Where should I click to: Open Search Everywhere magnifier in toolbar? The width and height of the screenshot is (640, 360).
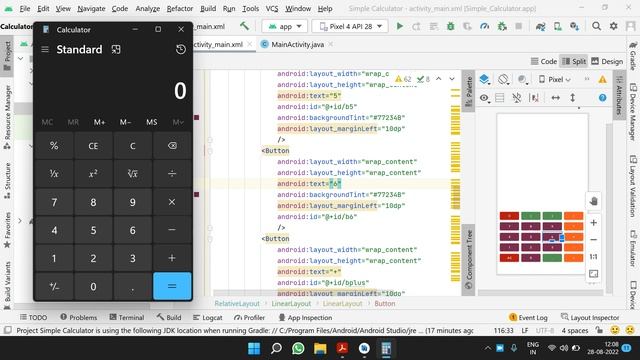[x=596, y=26]
